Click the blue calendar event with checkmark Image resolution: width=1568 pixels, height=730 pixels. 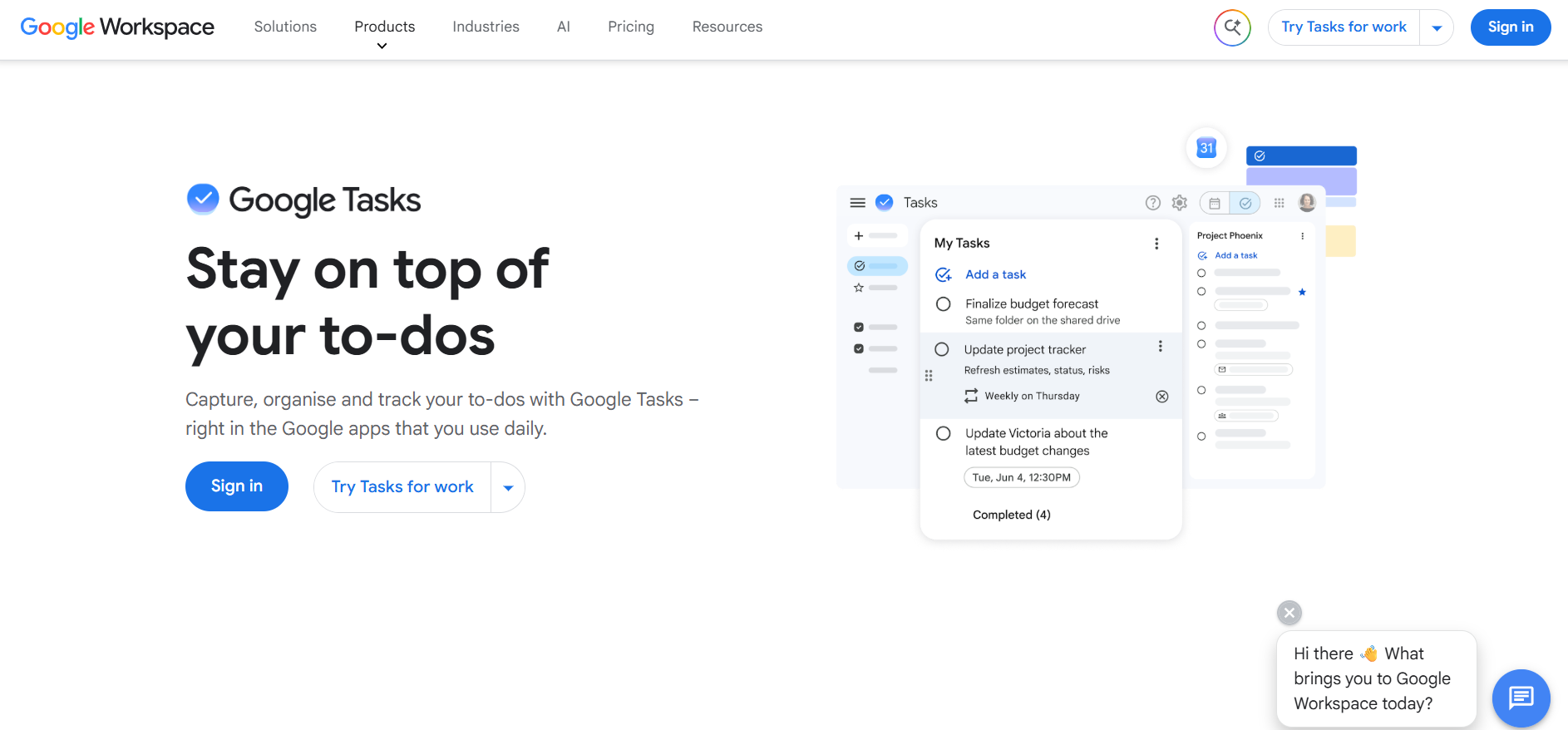(1301, 155)
